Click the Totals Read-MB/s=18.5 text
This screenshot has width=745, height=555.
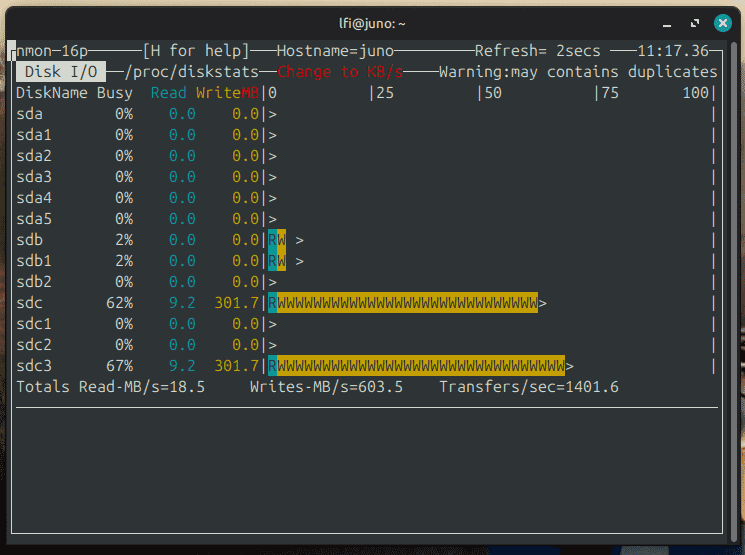click(x=111, y=387)
